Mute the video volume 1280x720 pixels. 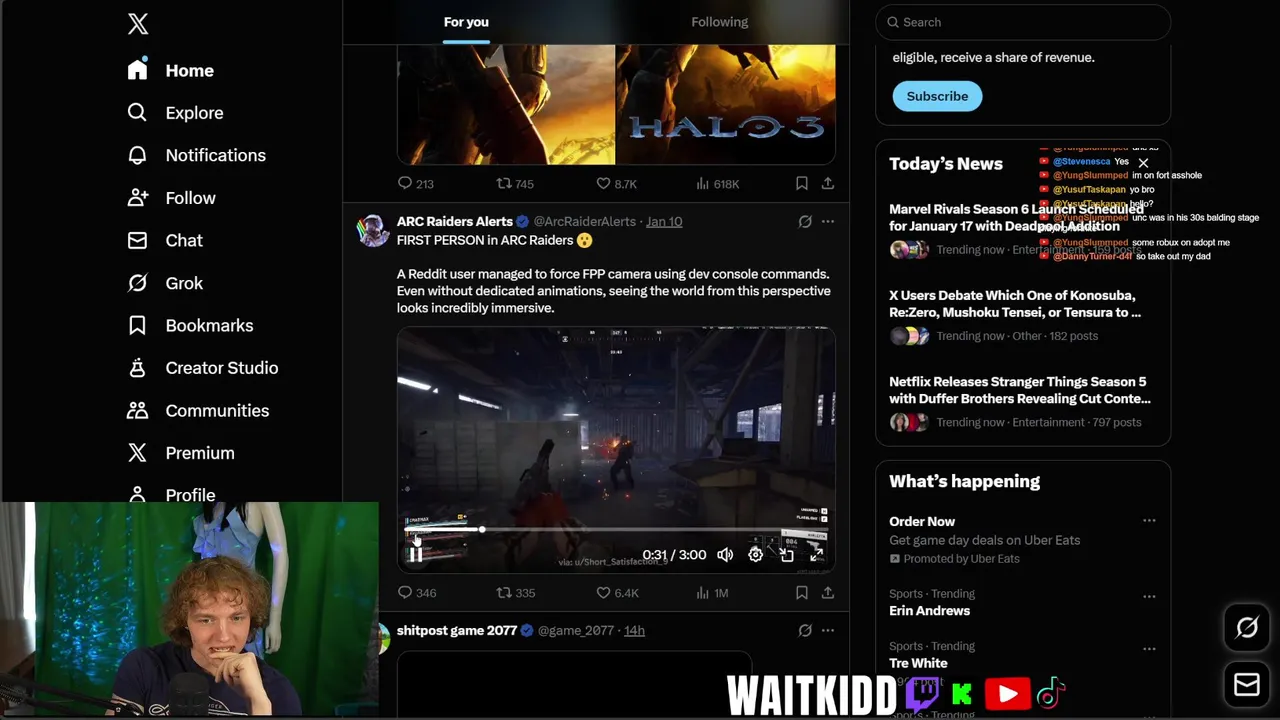click(x=725, y=555)
